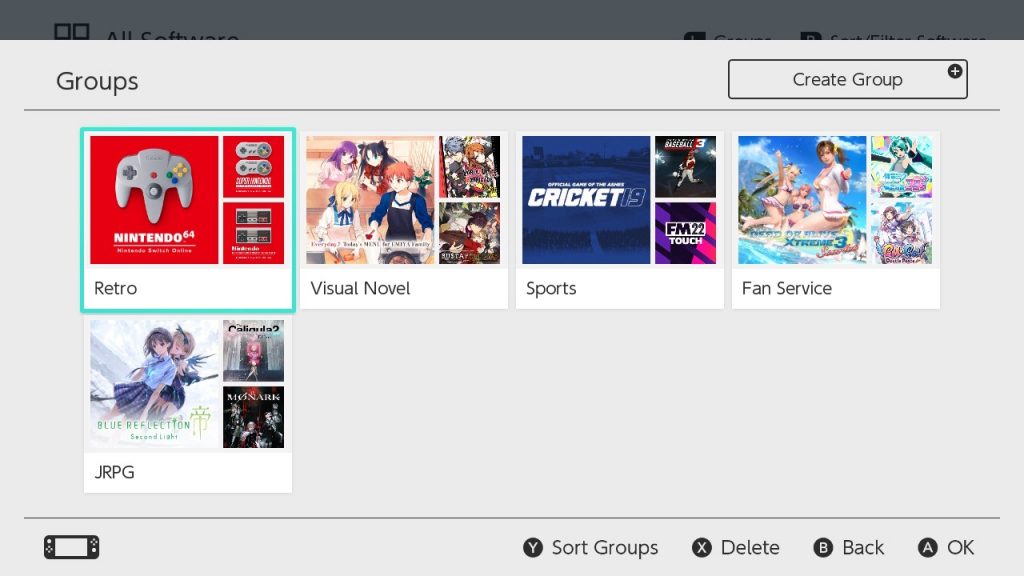Click the plus icon on Create Group
Viewport: 1024px width, 576px height.
click(954, 71)
